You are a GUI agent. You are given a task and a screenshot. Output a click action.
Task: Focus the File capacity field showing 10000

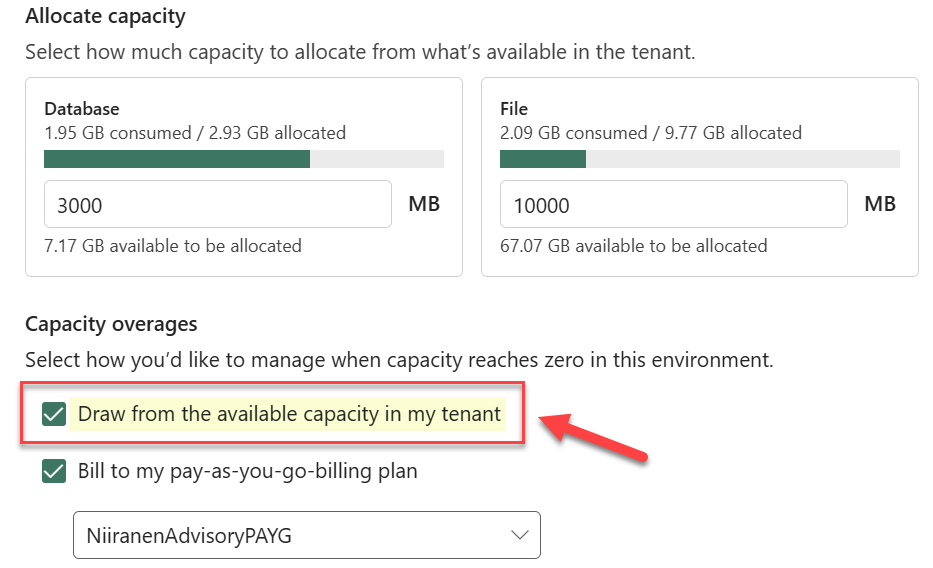[673, 205]
